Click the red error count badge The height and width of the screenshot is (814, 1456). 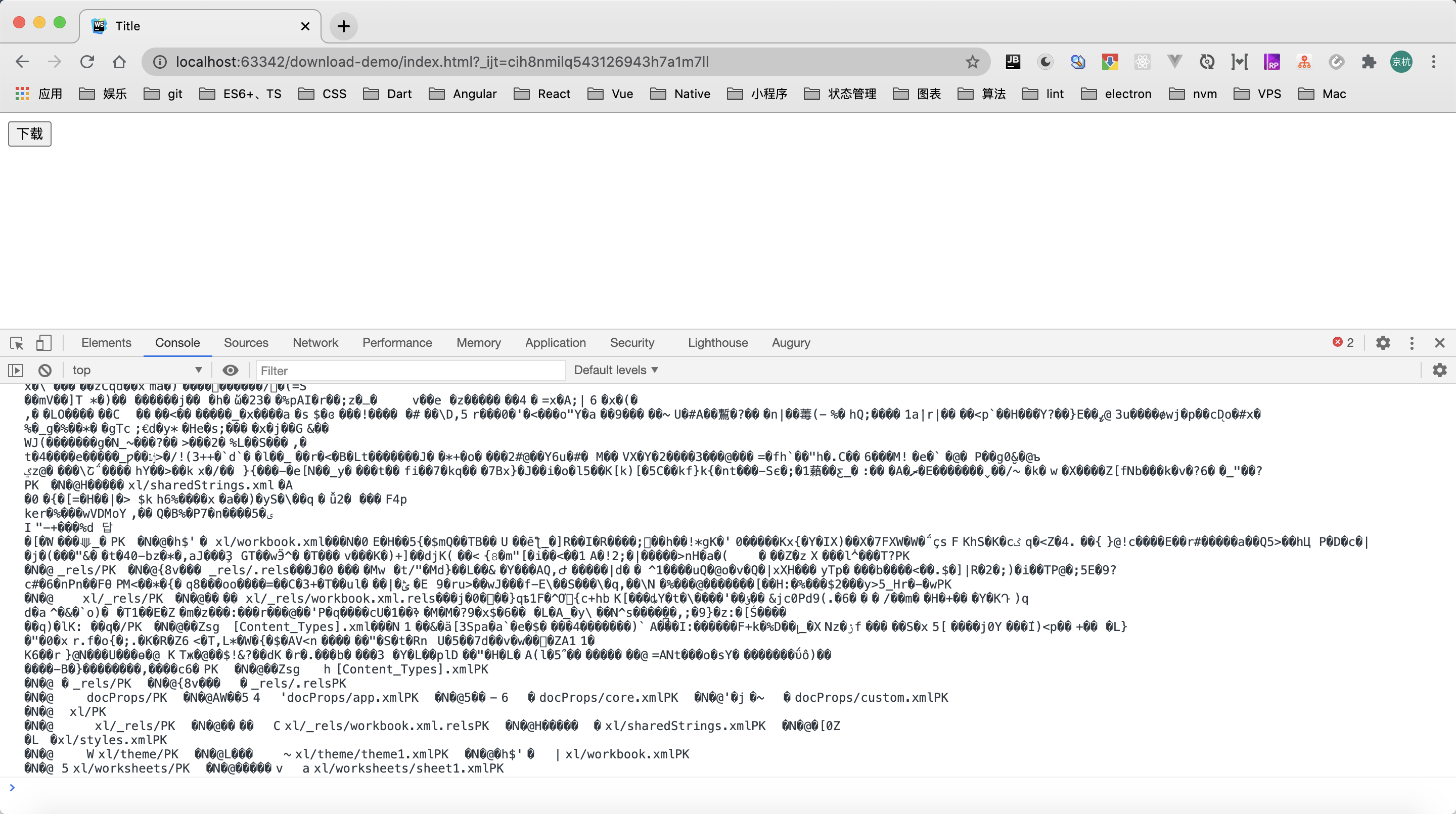click(x=1343, y=343)
